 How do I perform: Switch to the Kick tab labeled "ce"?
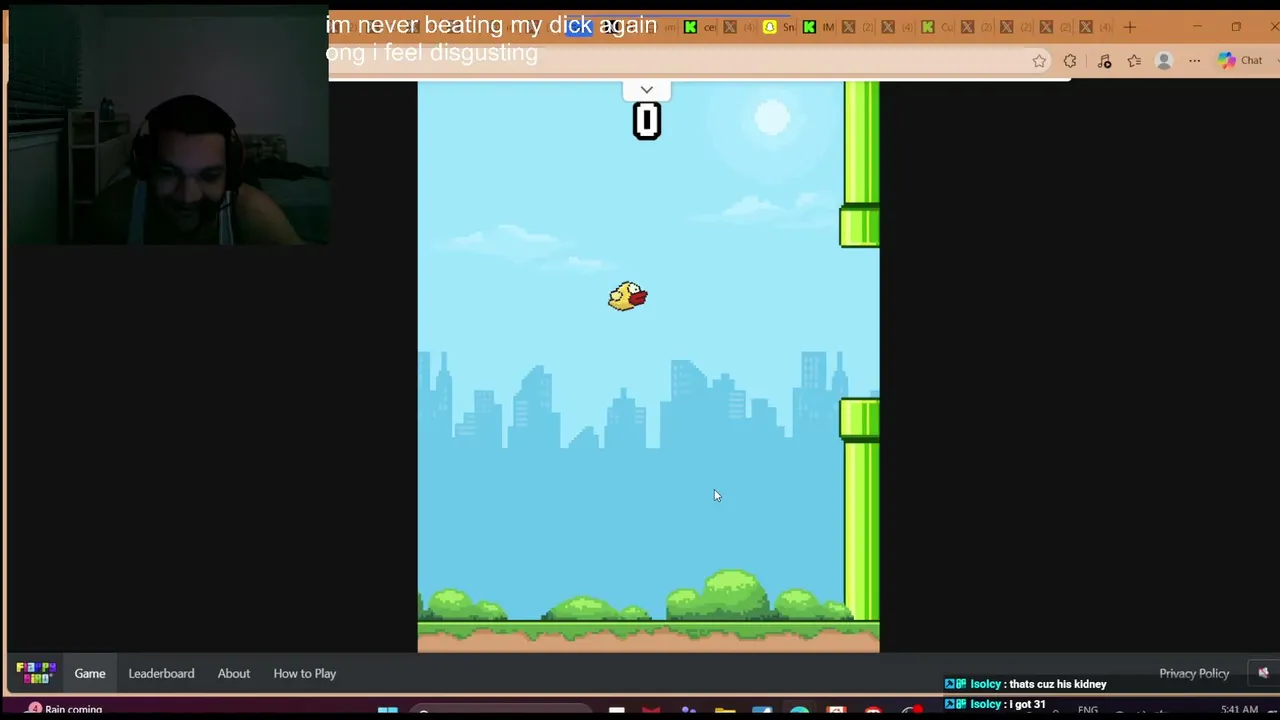pyautogui.click(x=700, y=27)
